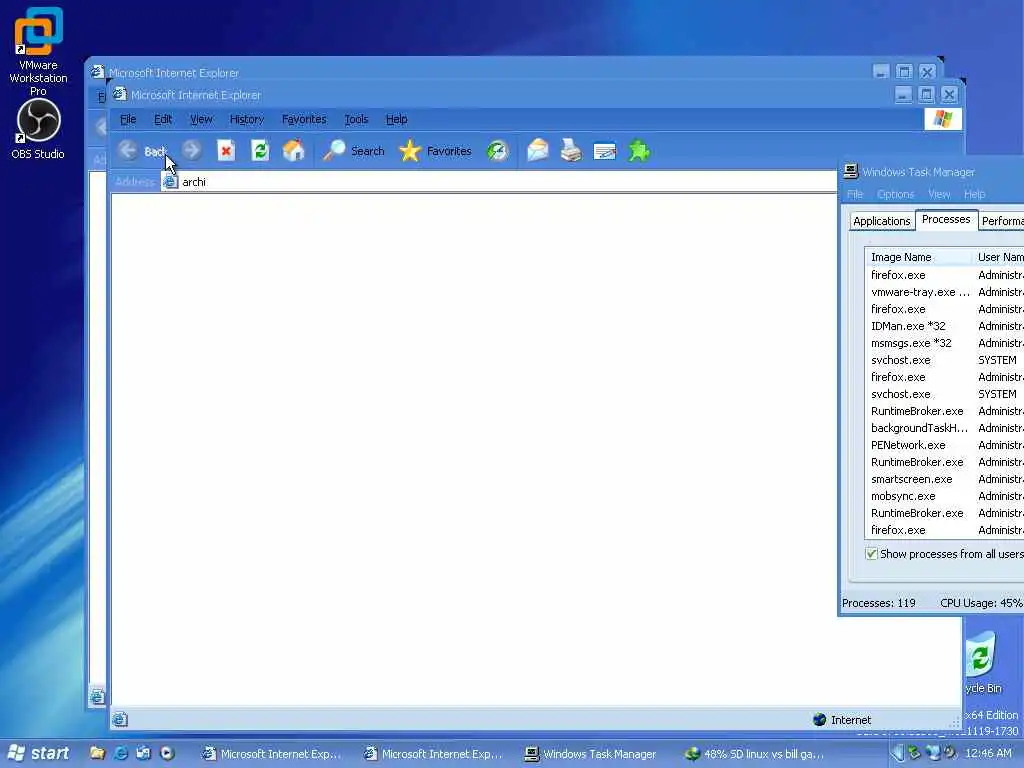Select the smartscreen.exe process
1024x768 pixels.
coord(944,479)
